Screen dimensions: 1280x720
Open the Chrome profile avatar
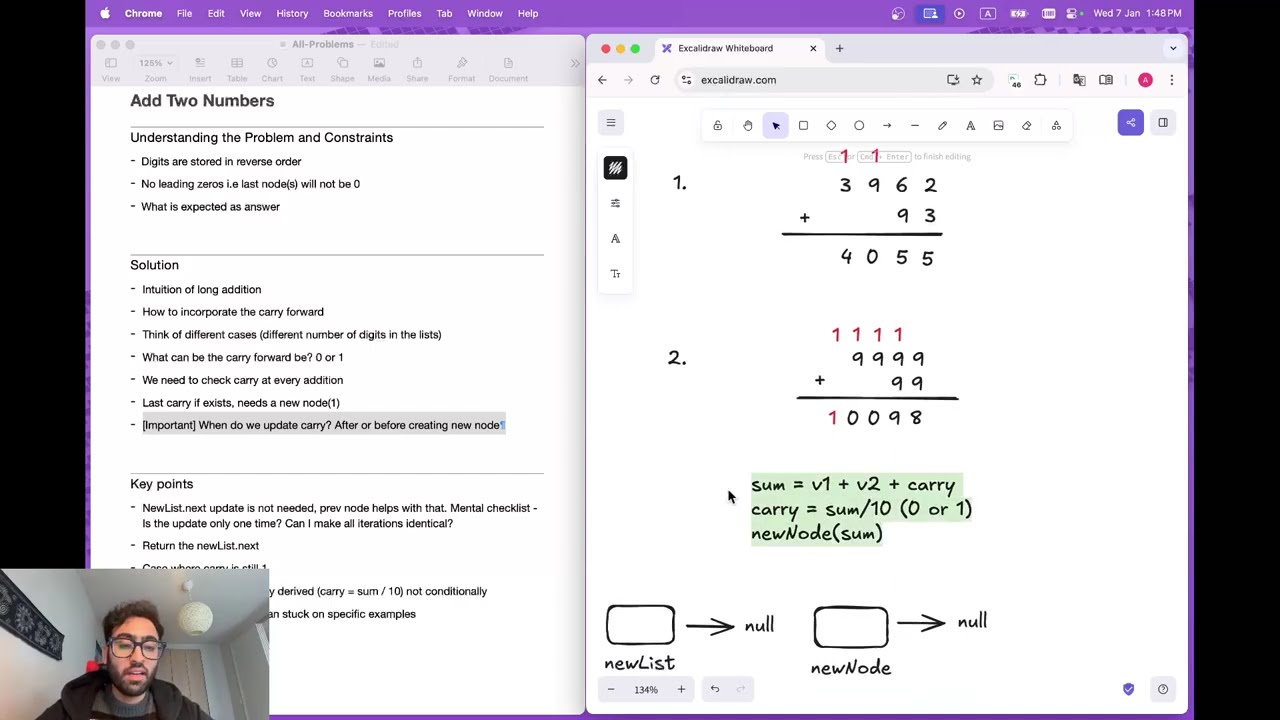coord(1145,80)
